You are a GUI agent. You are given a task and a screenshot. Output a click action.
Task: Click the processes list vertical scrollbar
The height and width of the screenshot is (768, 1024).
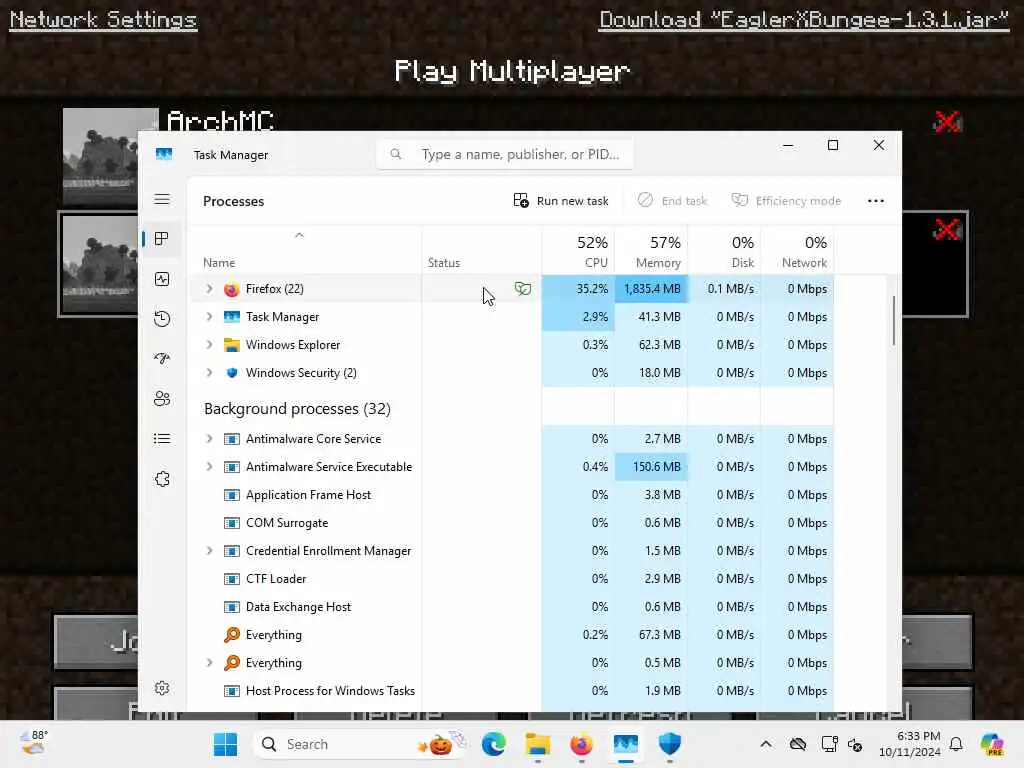893,320
